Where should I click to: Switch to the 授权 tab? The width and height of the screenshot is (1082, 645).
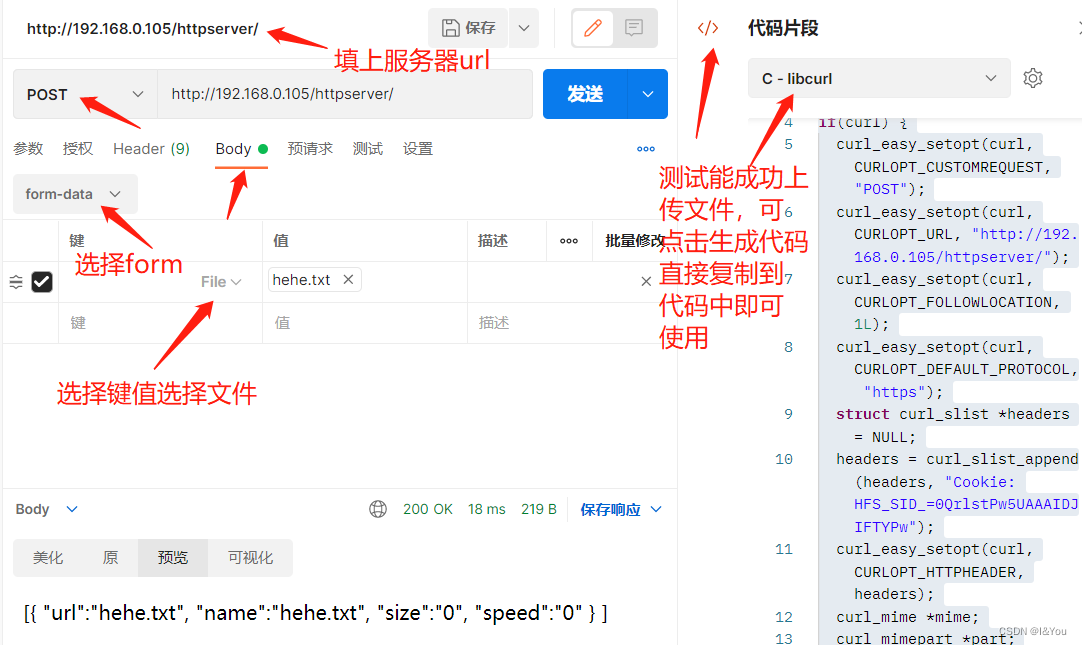tap(77, 149)
